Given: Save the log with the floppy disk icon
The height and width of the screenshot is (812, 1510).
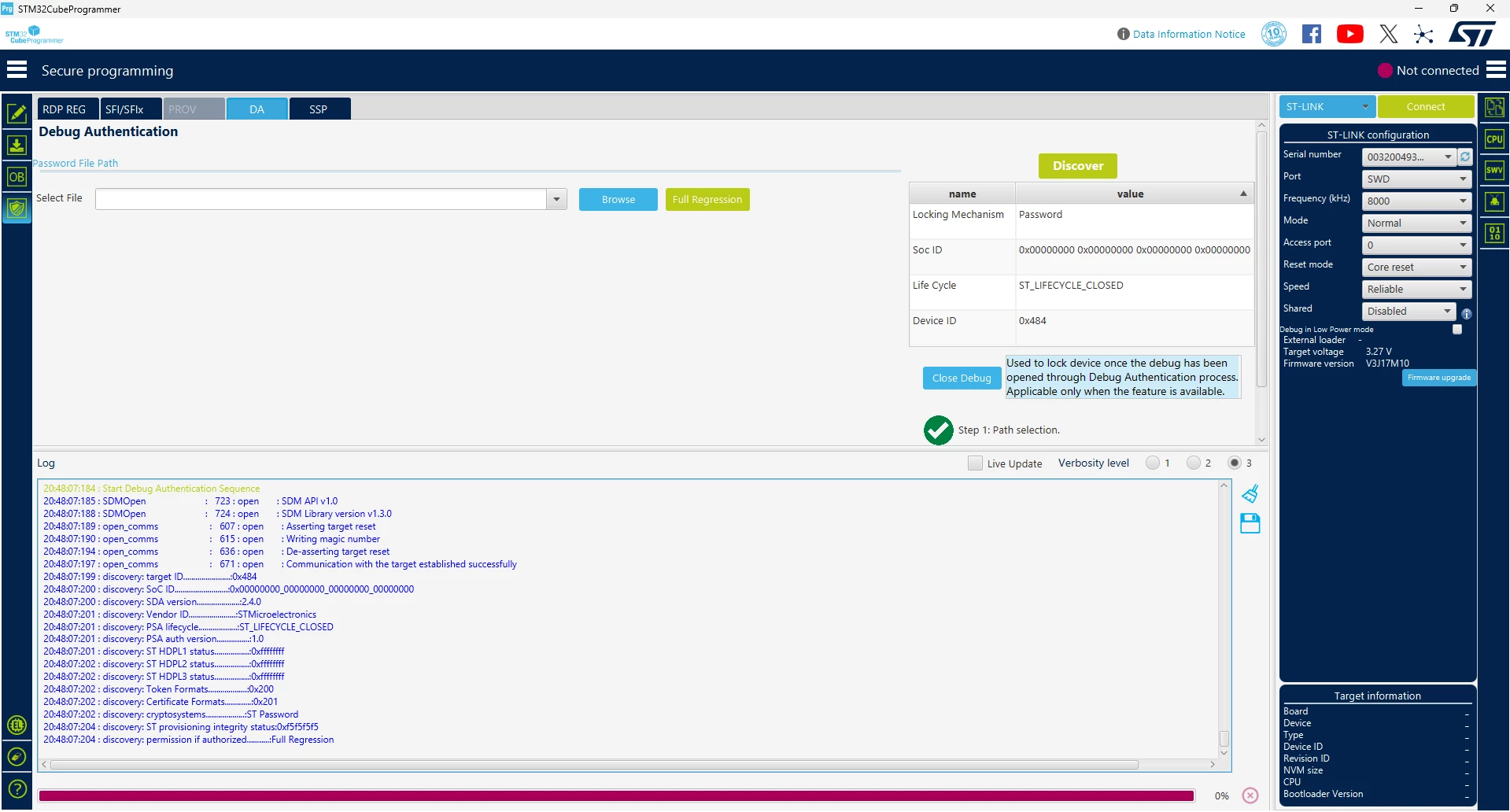Looking at the screenshot, I should click(1250, 523).
